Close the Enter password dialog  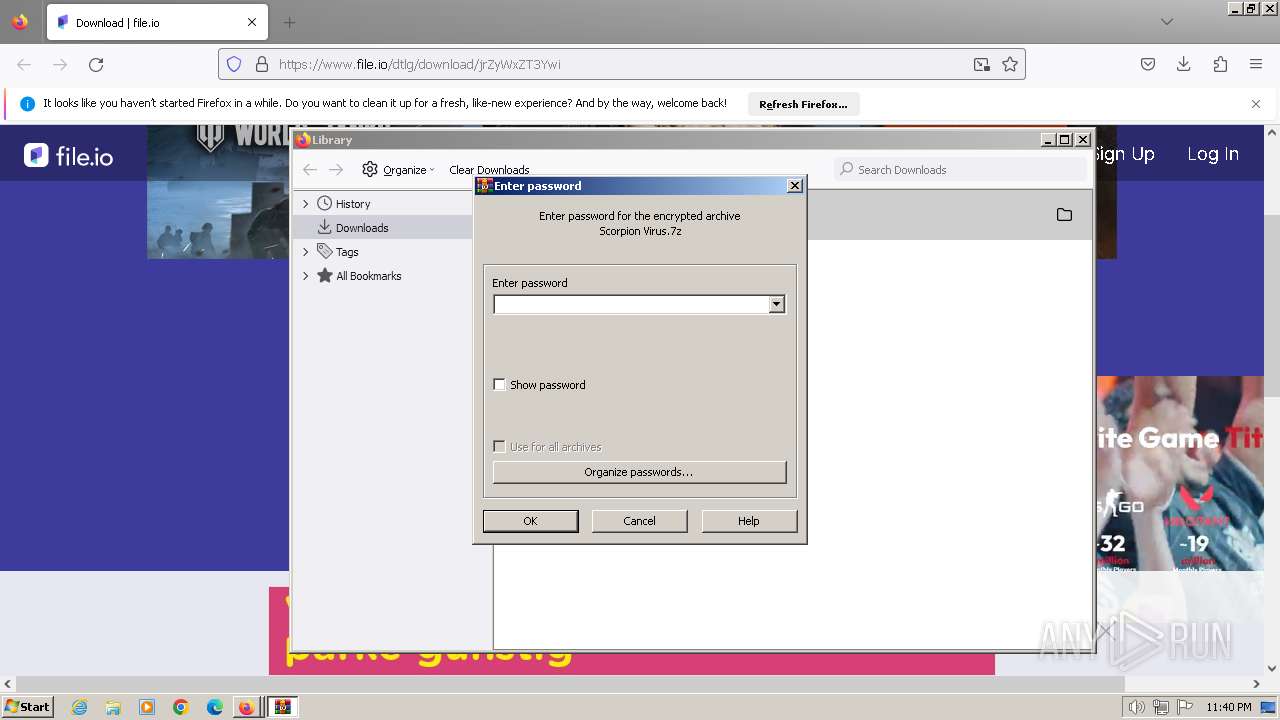795,186
